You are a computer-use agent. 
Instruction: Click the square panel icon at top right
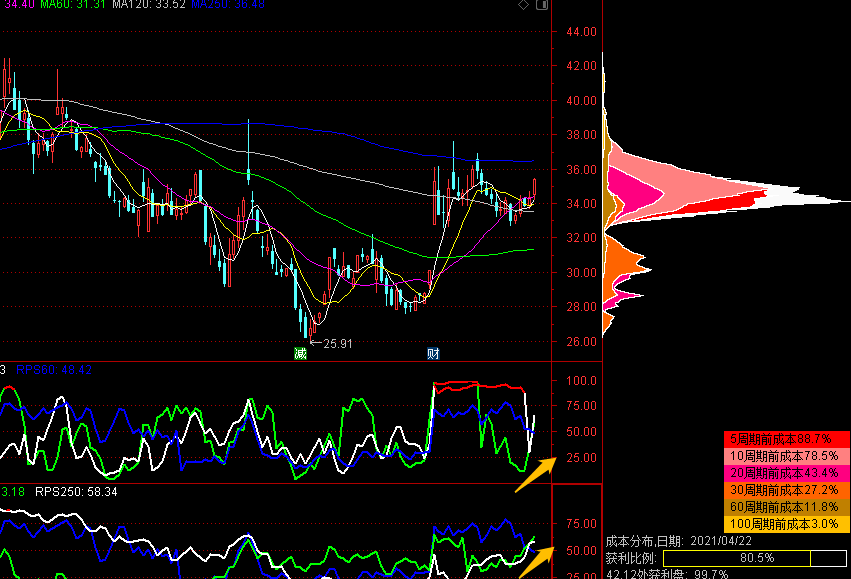point(542,6)
